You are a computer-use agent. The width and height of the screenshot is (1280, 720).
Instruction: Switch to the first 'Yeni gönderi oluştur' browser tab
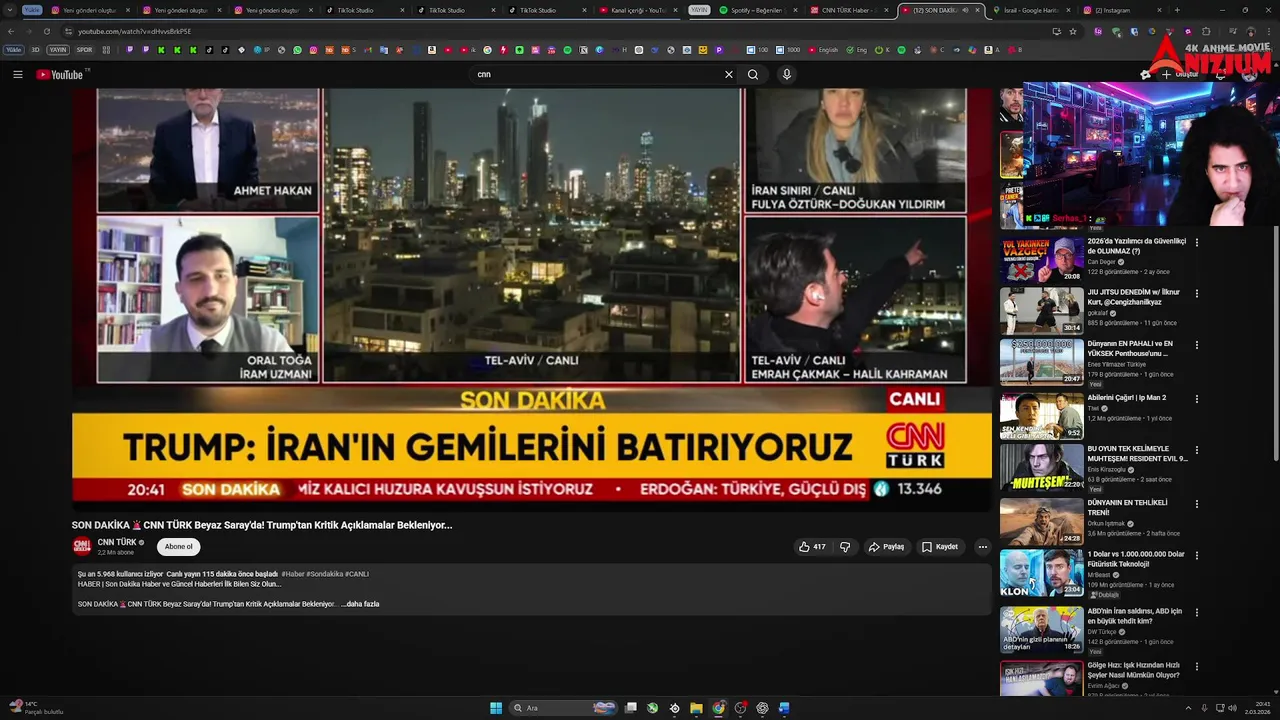90,10
